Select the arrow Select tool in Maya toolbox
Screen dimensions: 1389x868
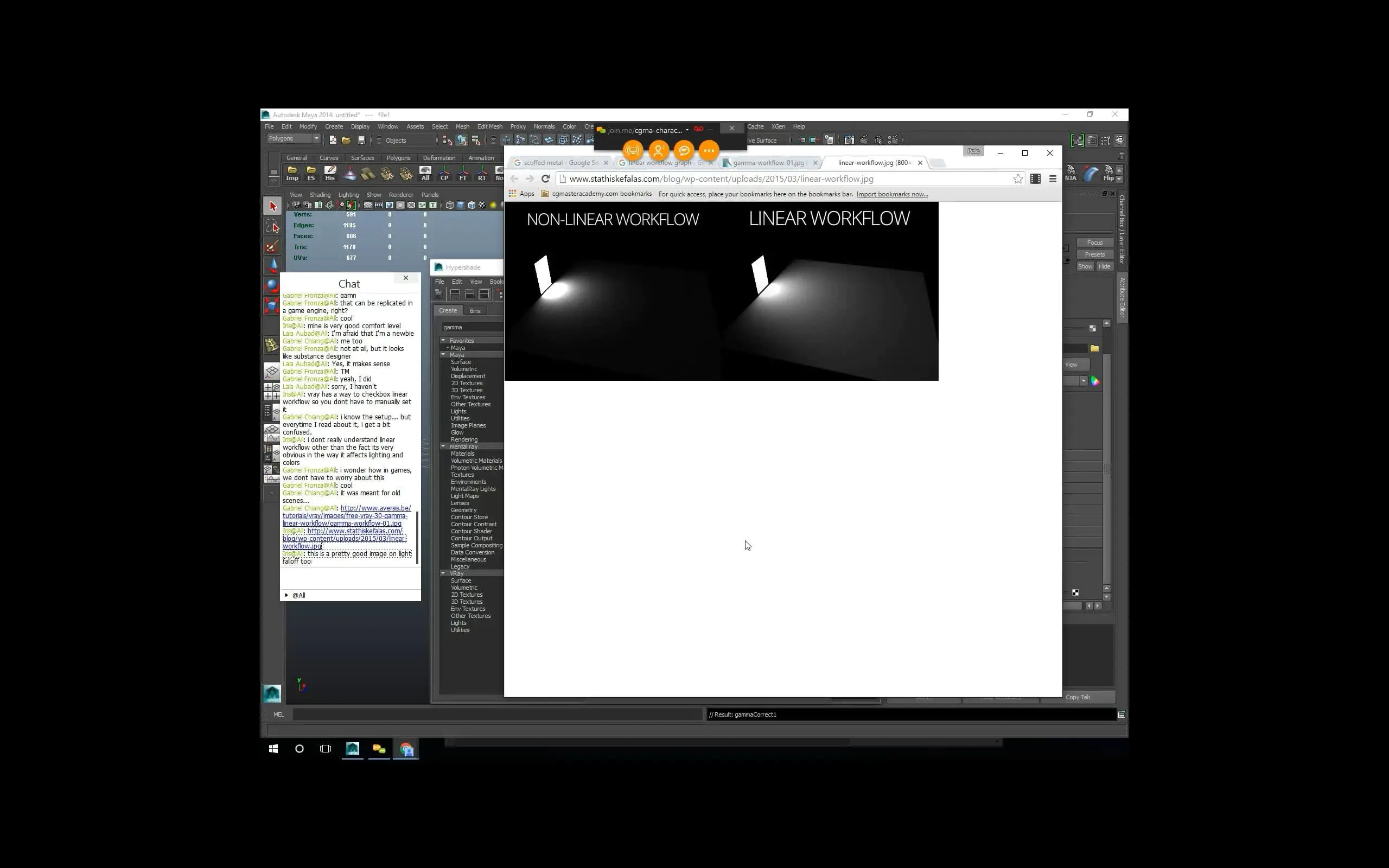click(272, 206)
